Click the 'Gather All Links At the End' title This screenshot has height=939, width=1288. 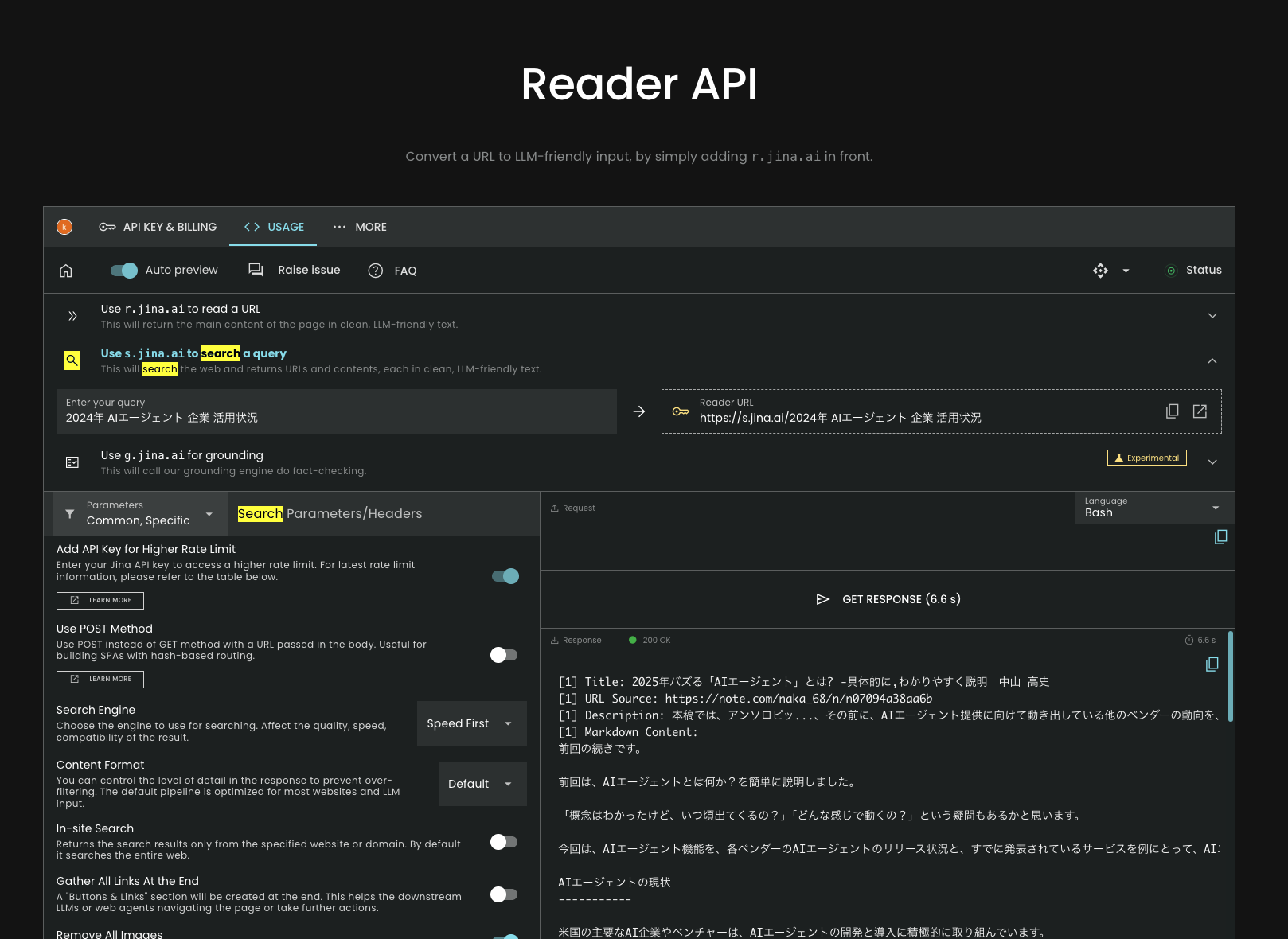point(127,881)
